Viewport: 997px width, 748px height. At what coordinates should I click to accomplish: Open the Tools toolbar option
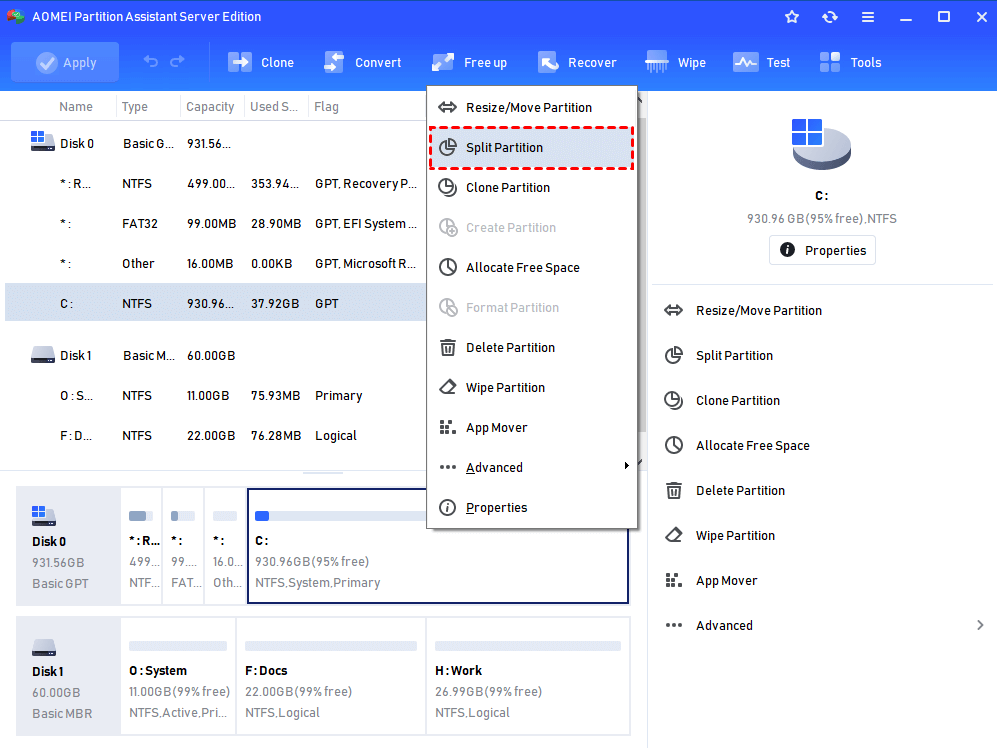click(850, 62)
